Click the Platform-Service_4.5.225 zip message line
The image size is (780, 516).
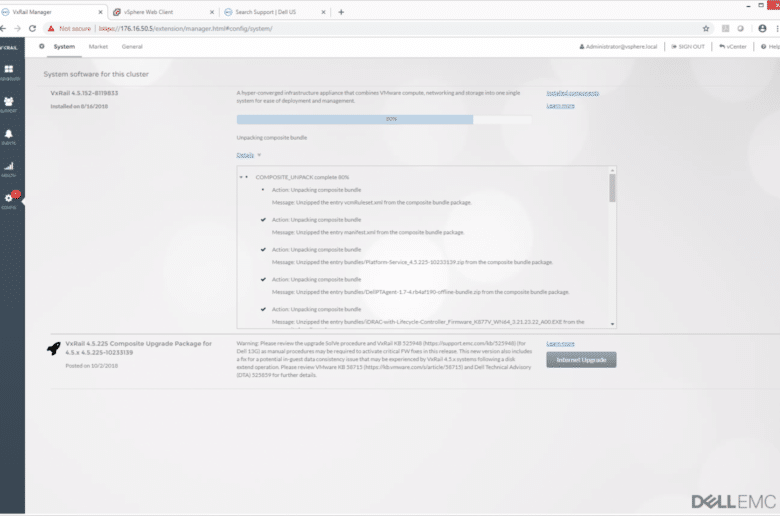coord(412,262)
